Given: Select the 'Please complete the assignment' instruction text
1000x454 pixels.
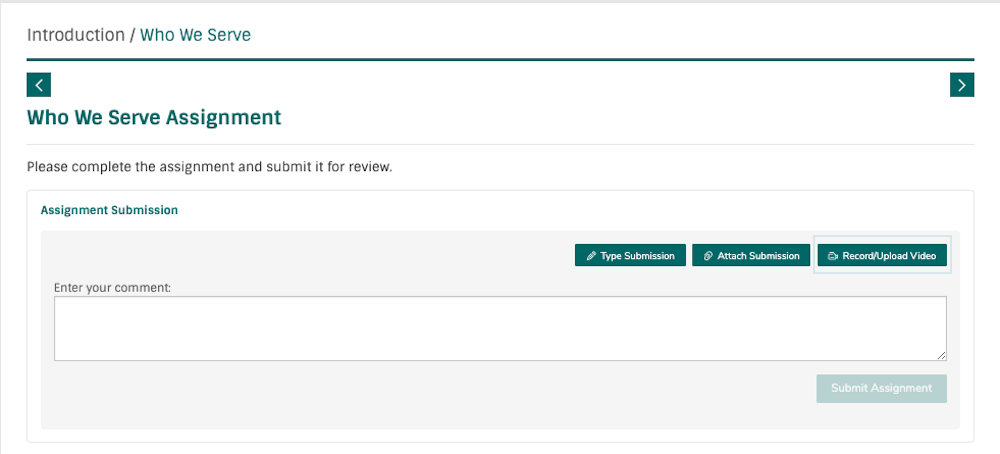Looking at the screenshot, I should (209, 168).
